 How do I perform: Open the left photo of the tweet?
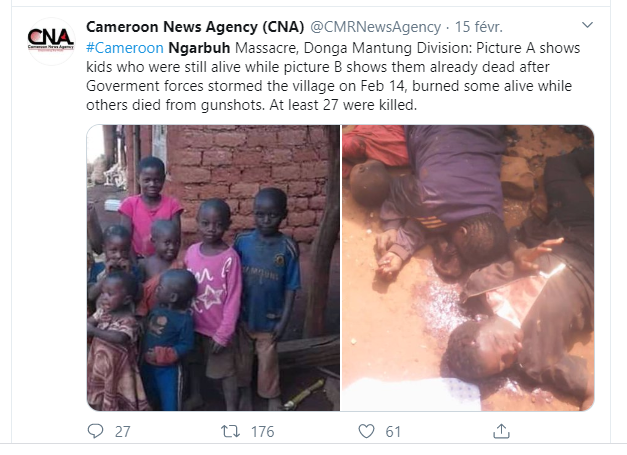click(x=213, y=268)
